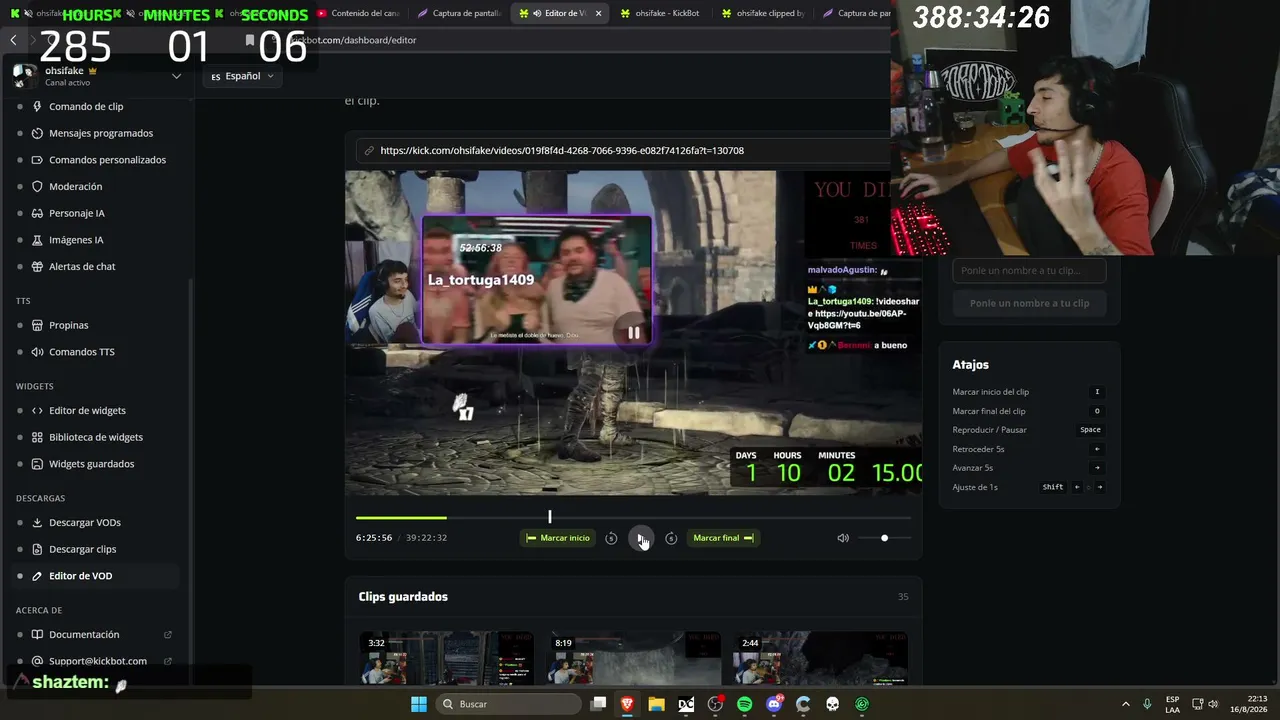
Task: Click the ESP LAA language indicator
Action: tap(1172, 704)
